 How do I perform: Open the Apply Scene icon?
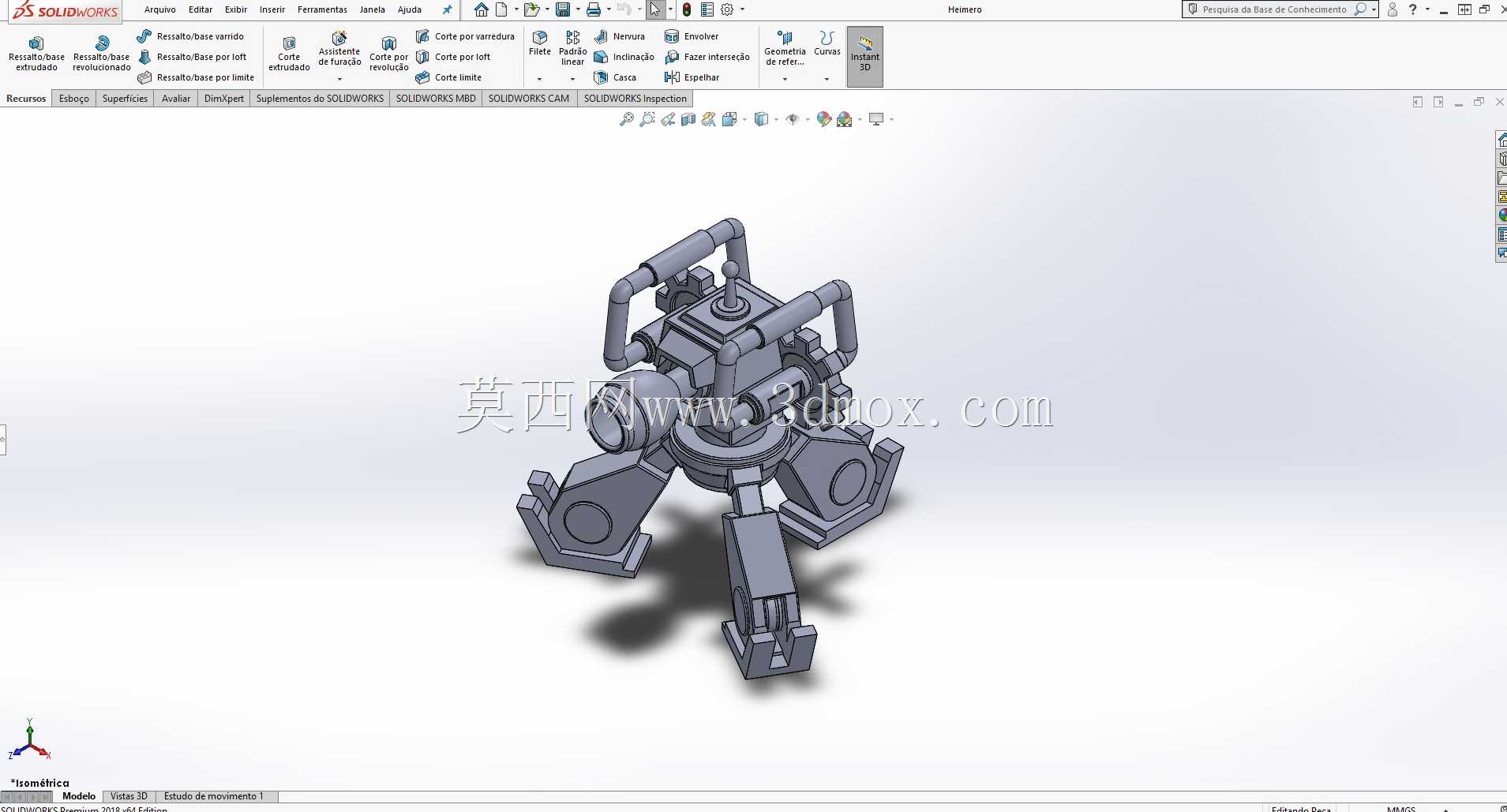pos(845,119)
